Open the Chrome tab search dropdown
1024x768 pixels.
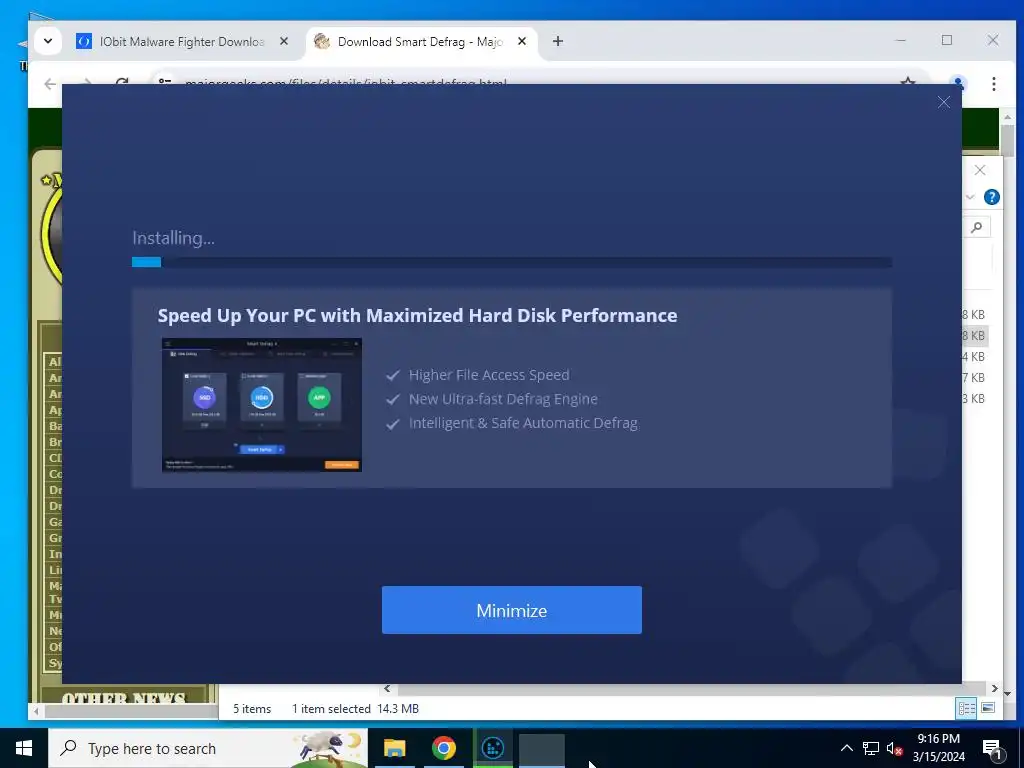point(48,41)
